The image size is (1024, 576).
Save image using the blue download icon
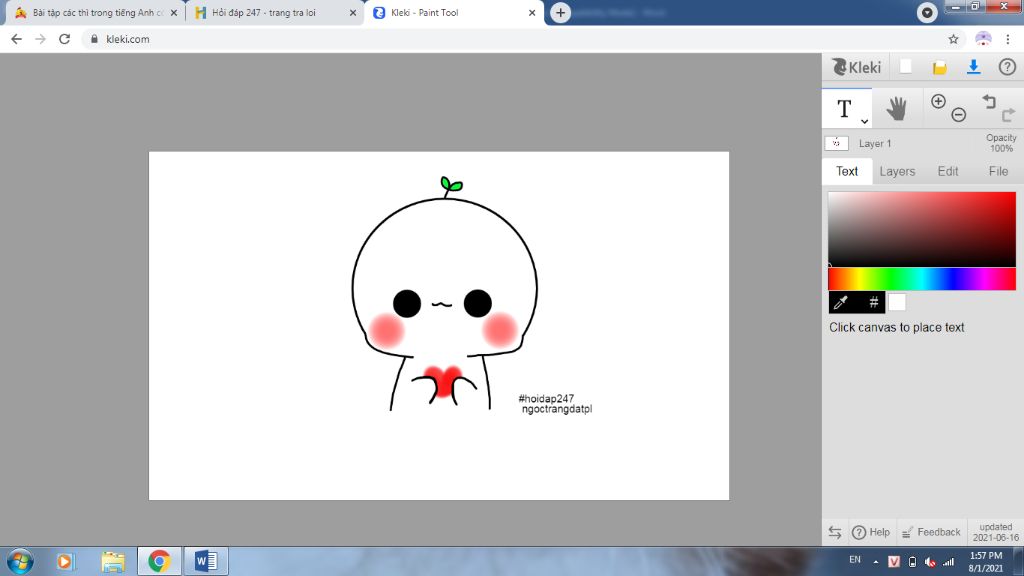974,67
